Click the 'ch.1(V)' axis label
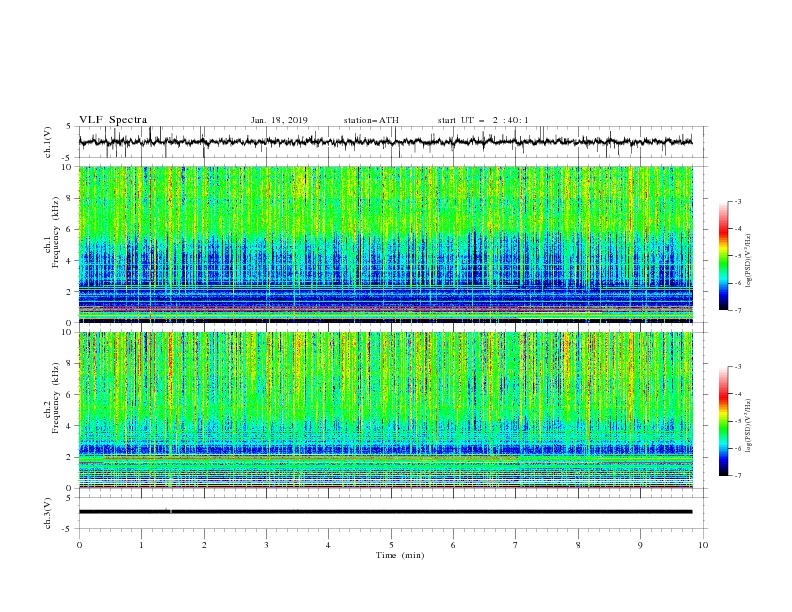The height and width of the screenshot is (612, 792). (x=48, y=142)
